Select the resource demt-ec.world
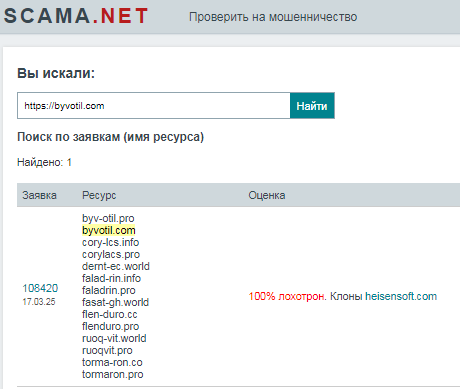Screen dimensions: 460x389 [x=116, y=266]
